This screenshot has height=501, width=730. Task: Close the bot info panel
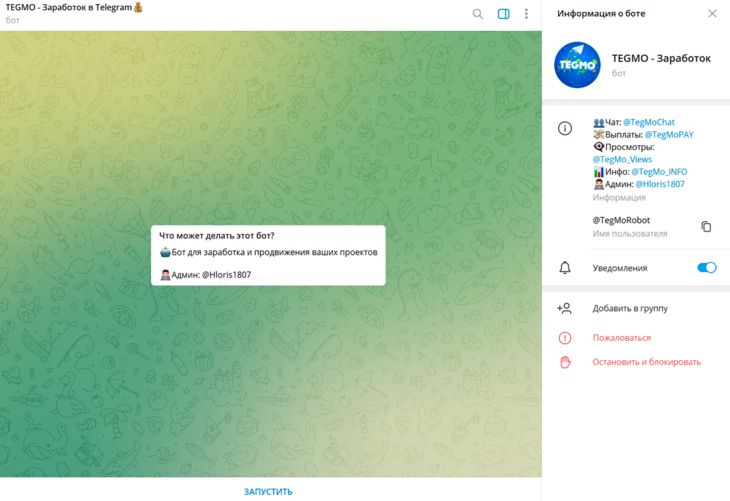tap(712, 14)
